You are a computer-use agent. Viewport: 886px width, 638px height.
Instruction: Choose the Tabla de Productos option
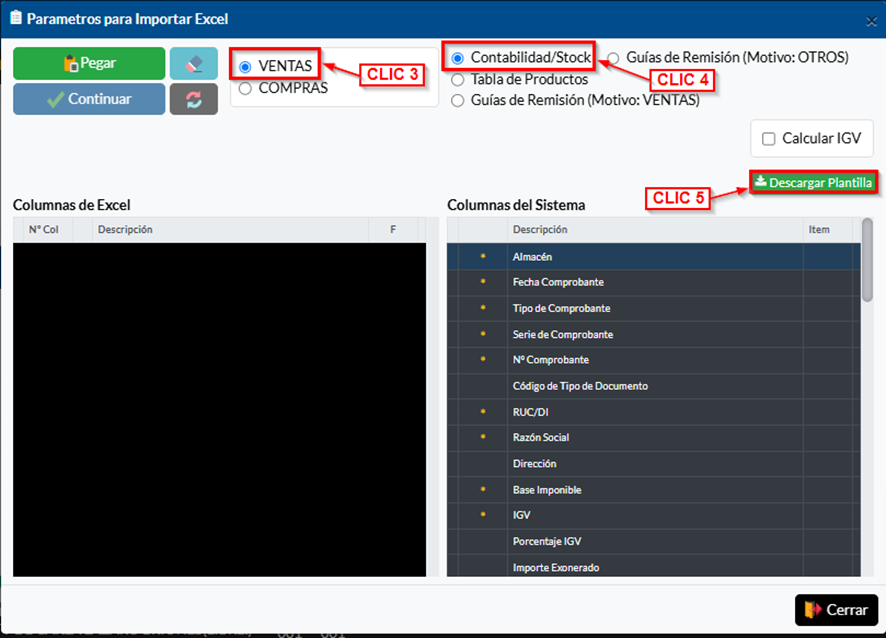point(458,79)
